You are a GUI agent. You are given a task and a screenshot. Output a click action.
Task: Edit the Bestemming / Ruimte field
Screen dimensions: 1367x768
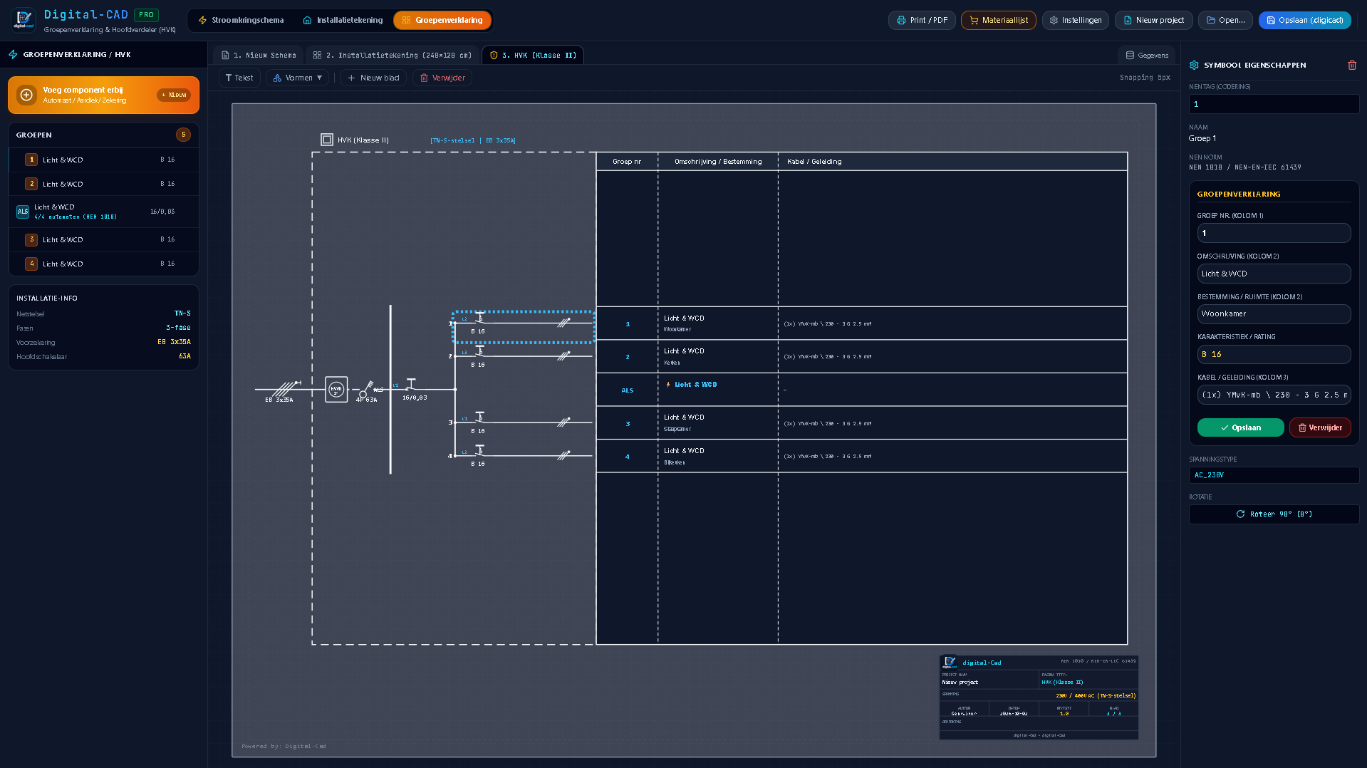(1274, 314)
